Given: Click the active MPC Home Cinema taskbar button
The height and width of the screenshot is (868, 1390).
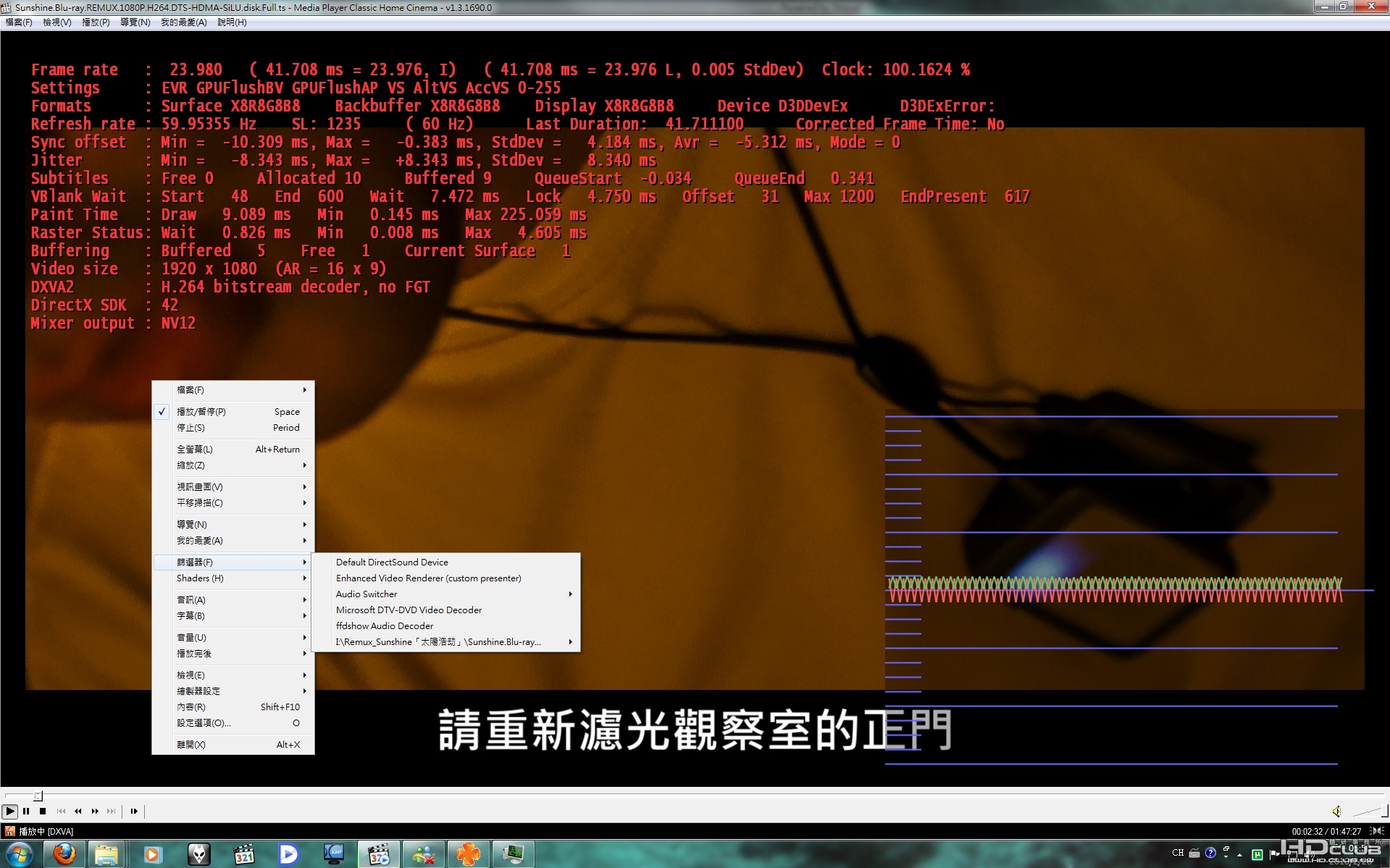Looking at the screenshot, I should click(379, 854).
